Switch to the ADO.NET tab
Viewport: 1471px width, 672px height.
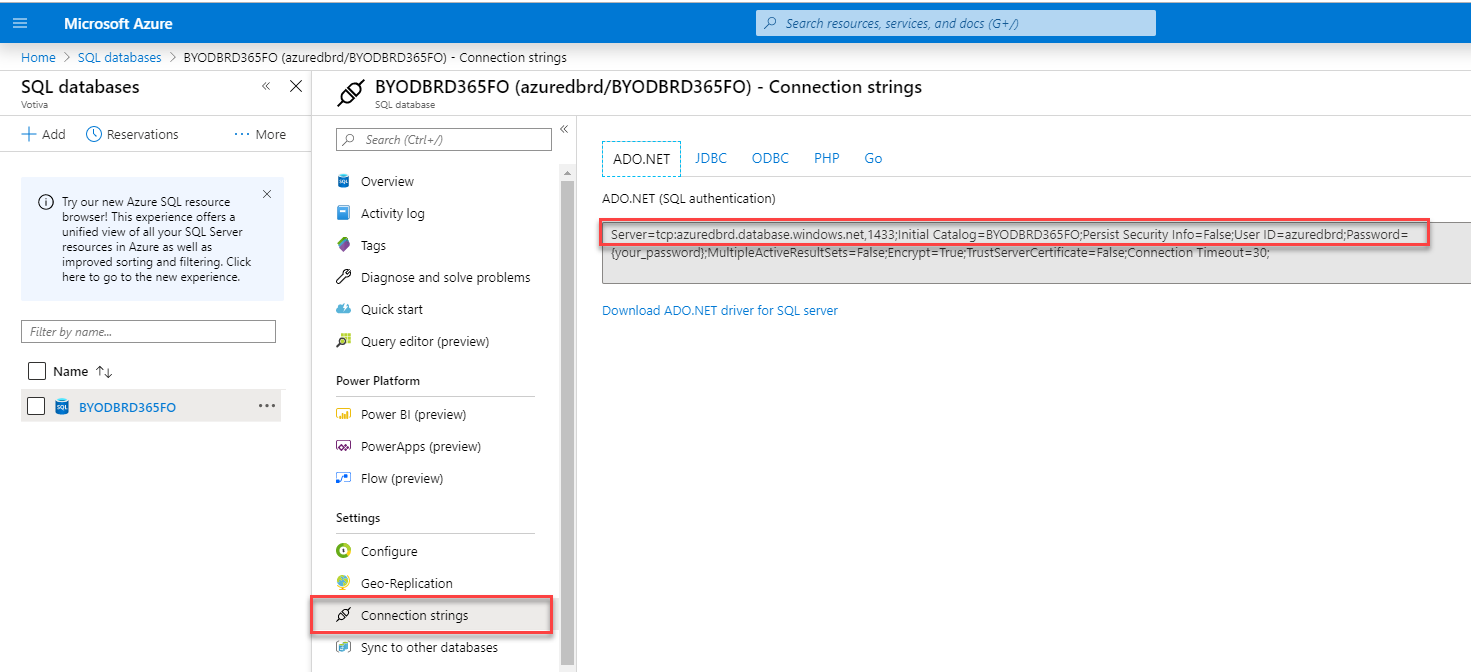click(x=641, y=159)
